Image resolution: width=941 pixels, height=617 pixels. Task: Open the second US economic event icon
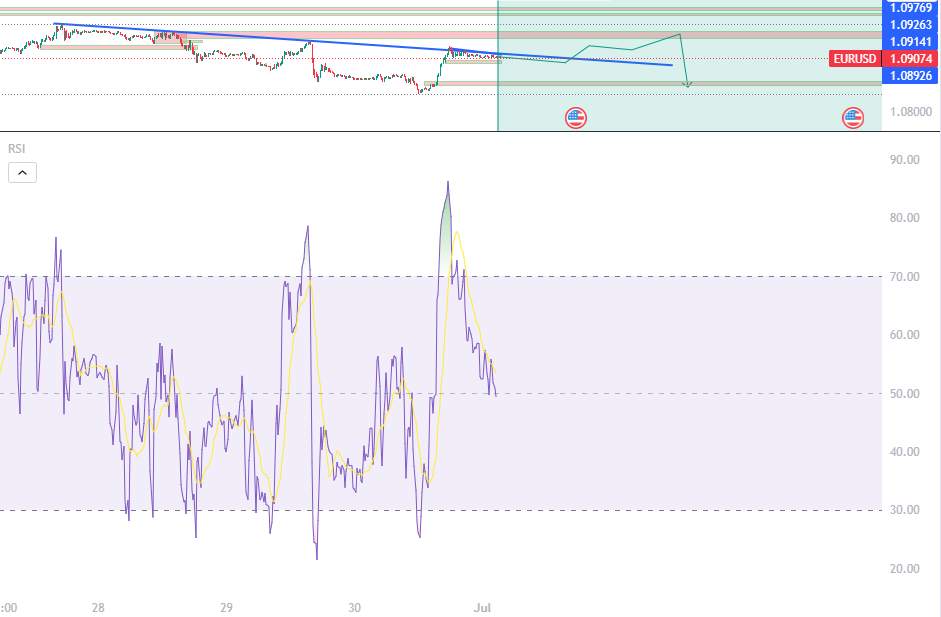coord(853,118)
